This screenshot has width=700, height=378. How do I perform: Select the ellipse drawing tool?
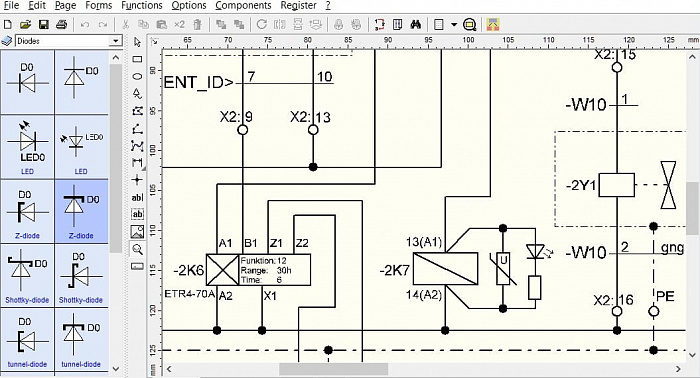point(137,76)
